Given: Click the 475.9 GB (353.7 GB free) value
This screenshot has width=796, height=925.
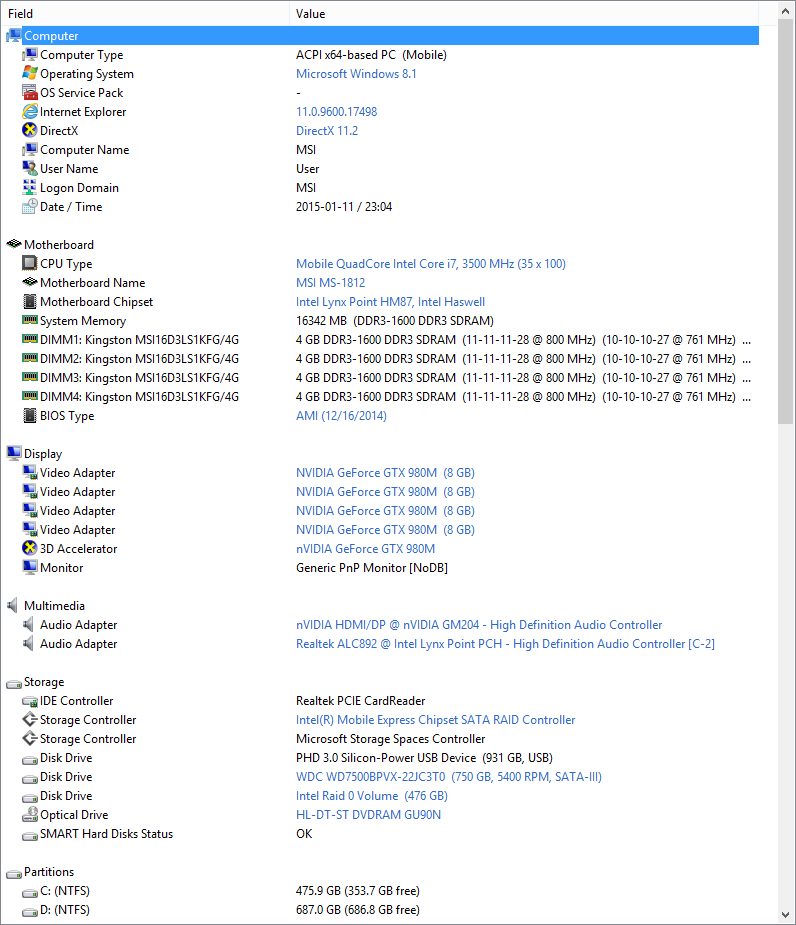Looking at the screenshot, I should (x=358, y=891).
